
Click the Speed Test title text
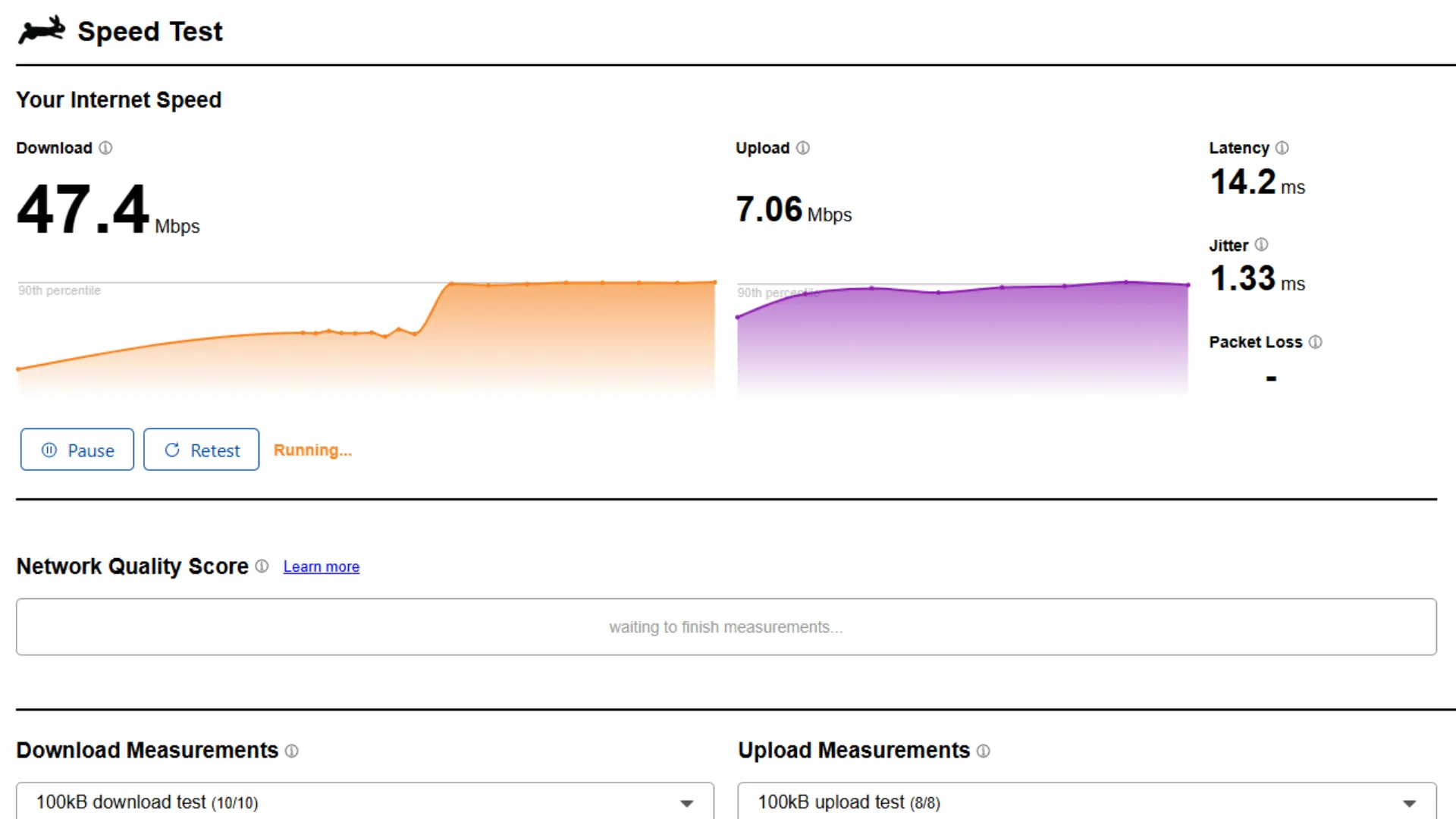pyautogui.click(x=150, y=32)
